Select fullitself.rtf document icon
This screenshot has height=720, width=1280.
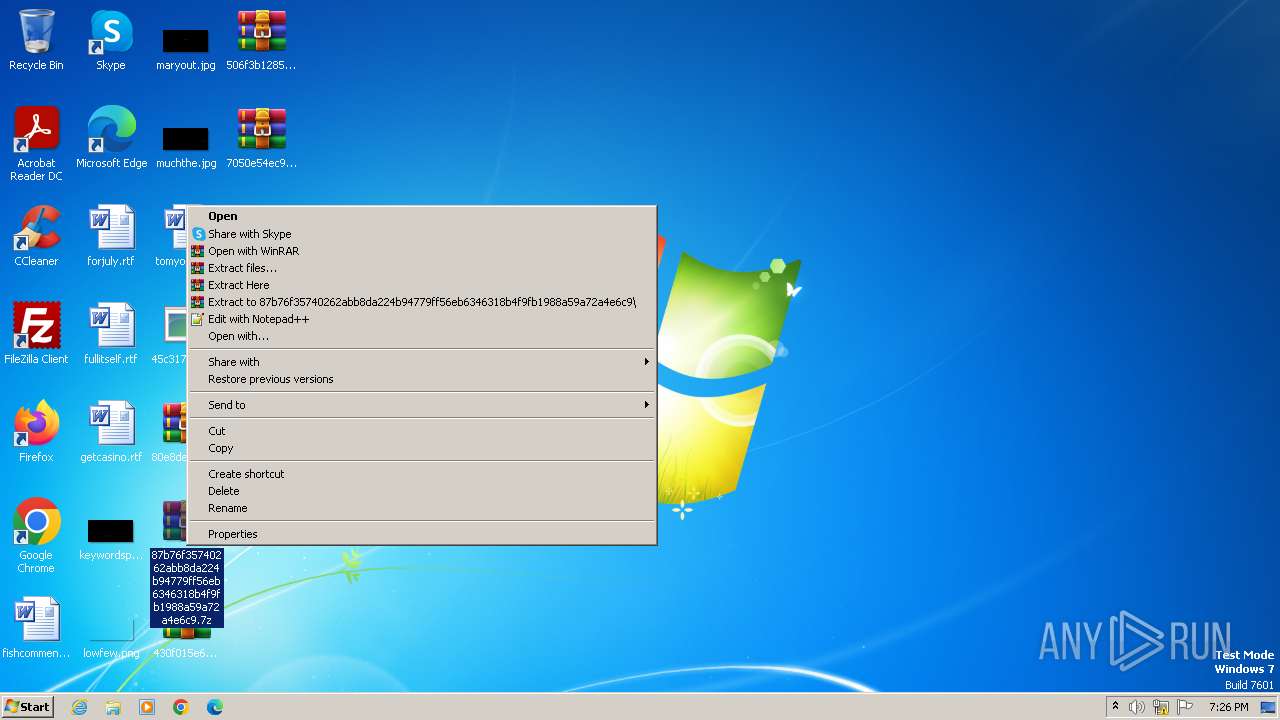[111, 334]
